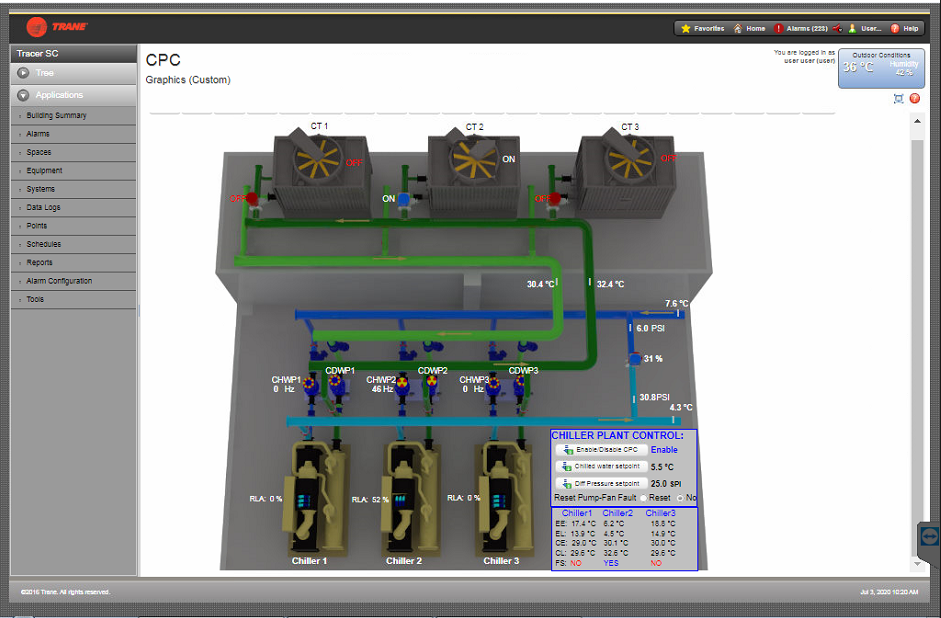The image size is (941, 618).
Task: Click the CHWP1 pump icon
Action: point(310,384)
